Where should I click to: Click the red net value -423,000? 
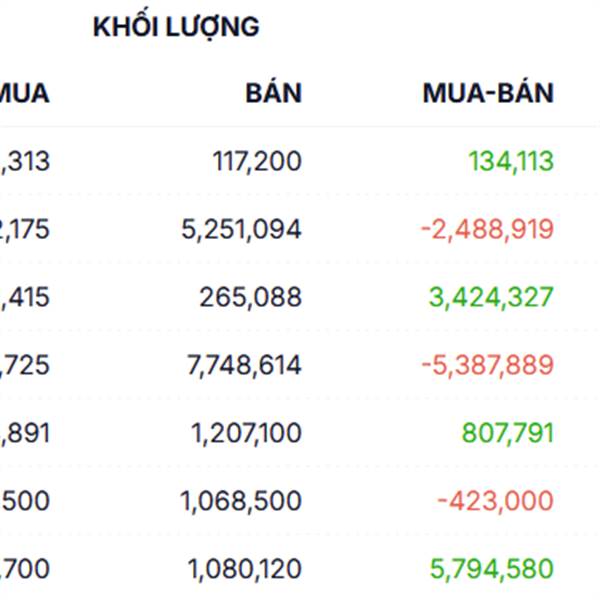494,501
